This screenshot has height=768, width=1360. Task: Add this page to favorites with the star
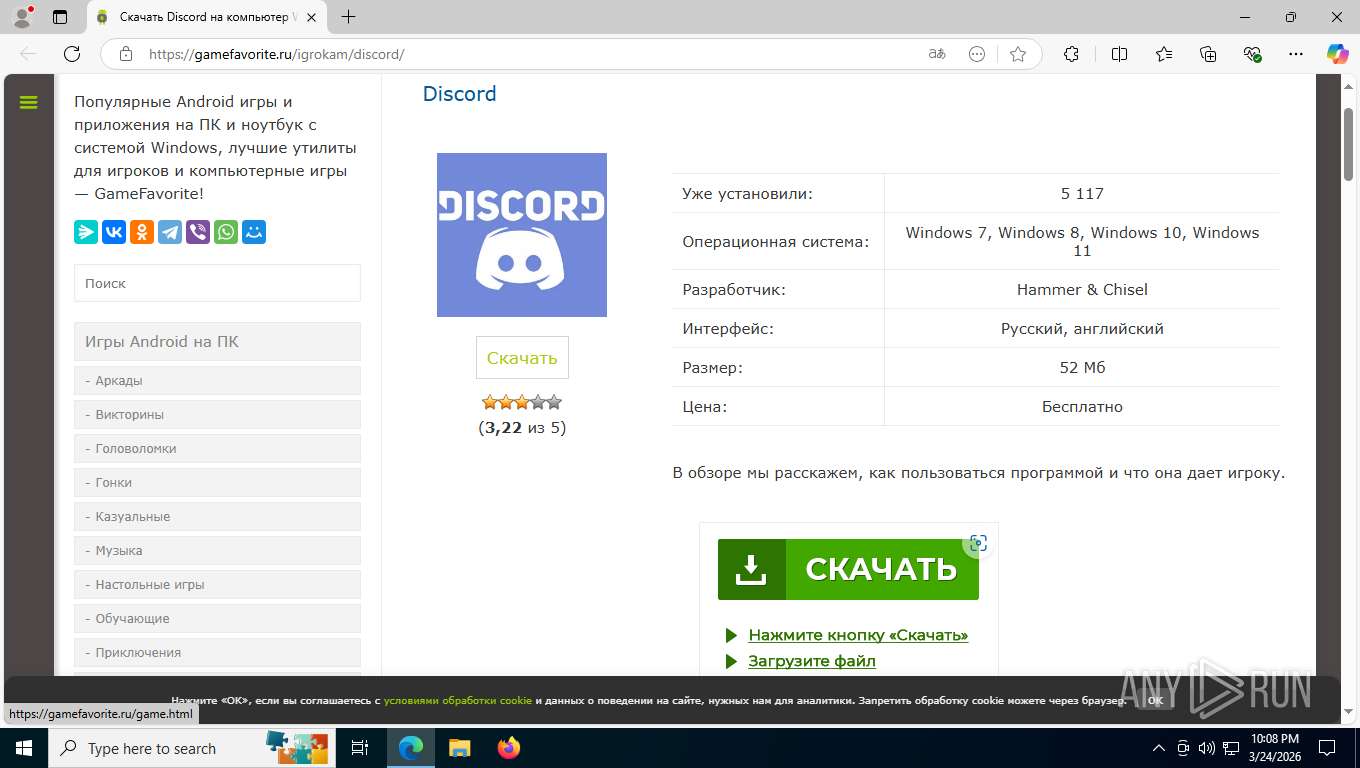coord(1018,54)
